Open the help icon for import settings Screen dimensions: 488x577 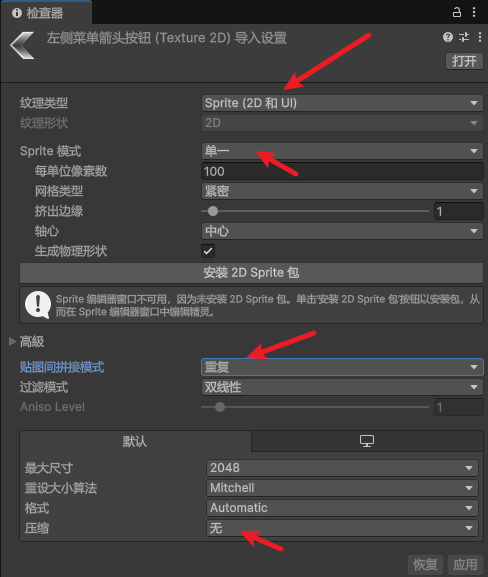point(448,37)
